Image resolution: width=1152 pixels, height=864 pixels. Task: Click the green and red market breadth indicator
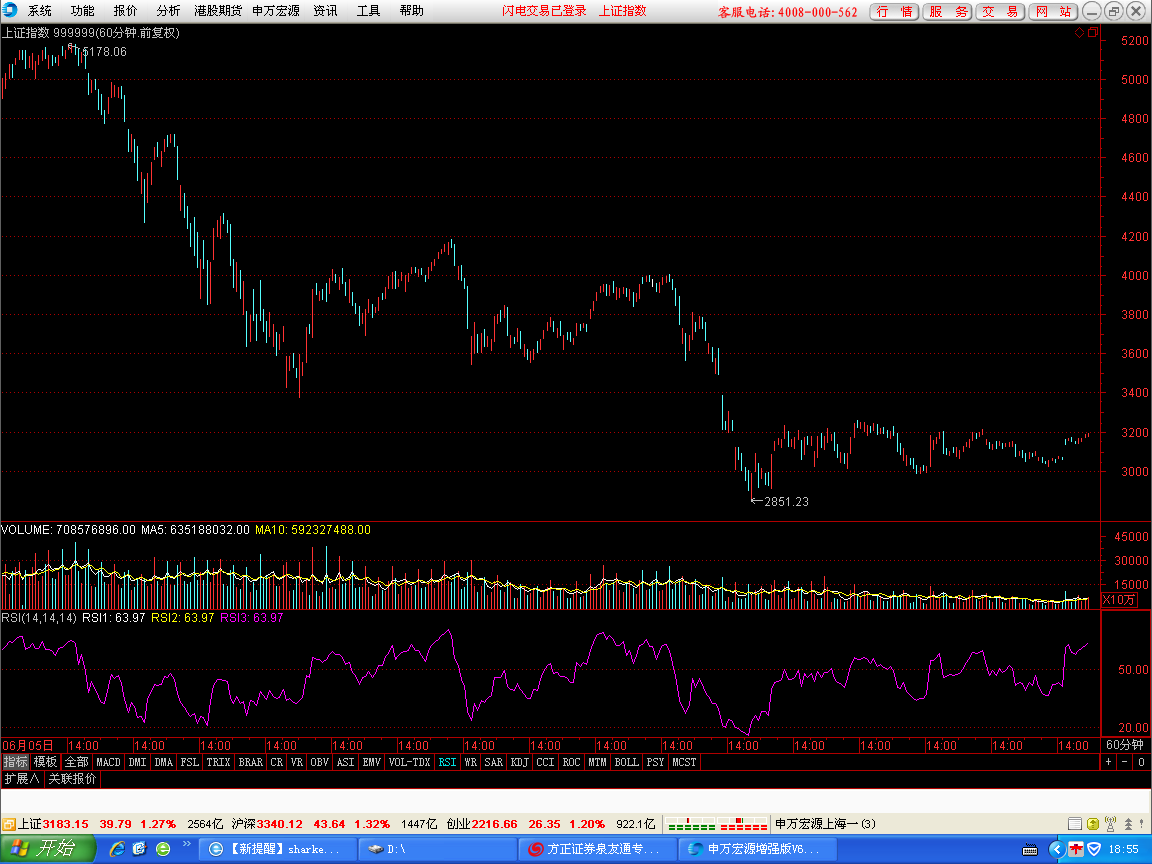click(x=716, y=824)
